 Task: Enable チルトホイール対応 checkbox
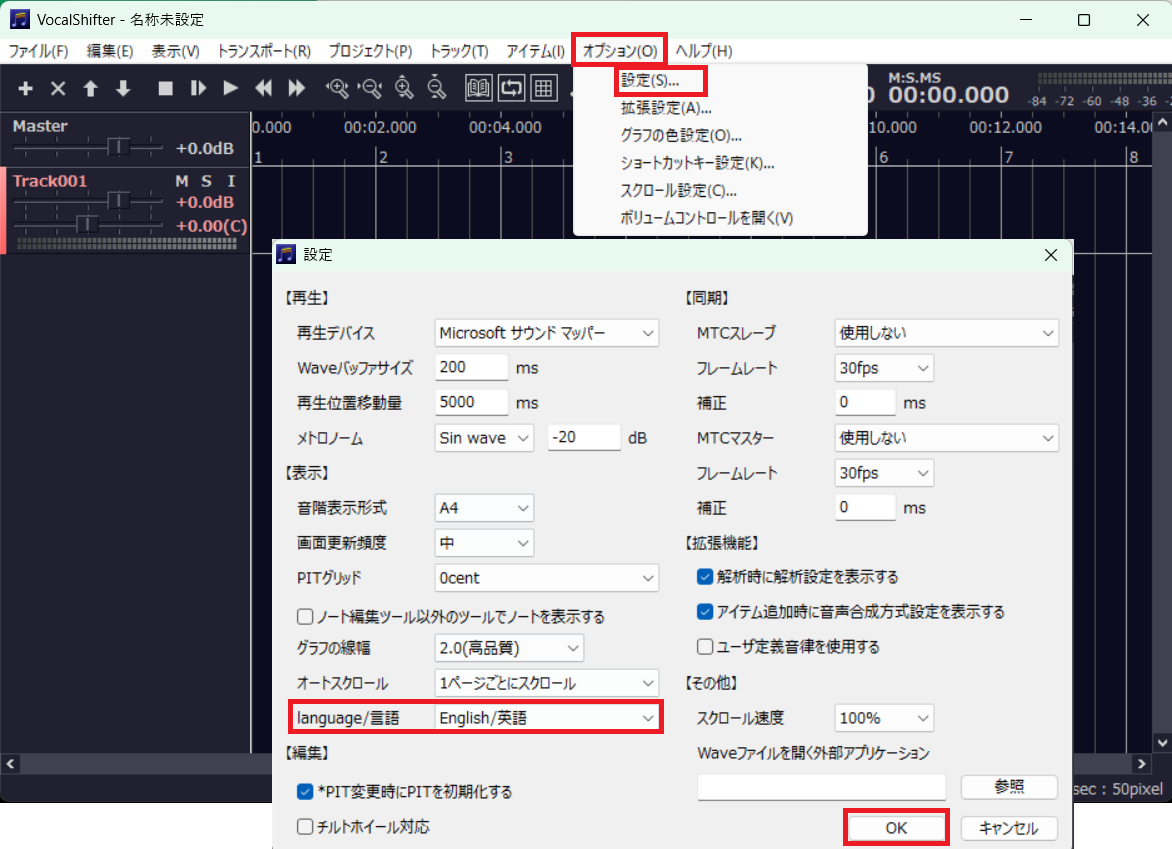305,827
